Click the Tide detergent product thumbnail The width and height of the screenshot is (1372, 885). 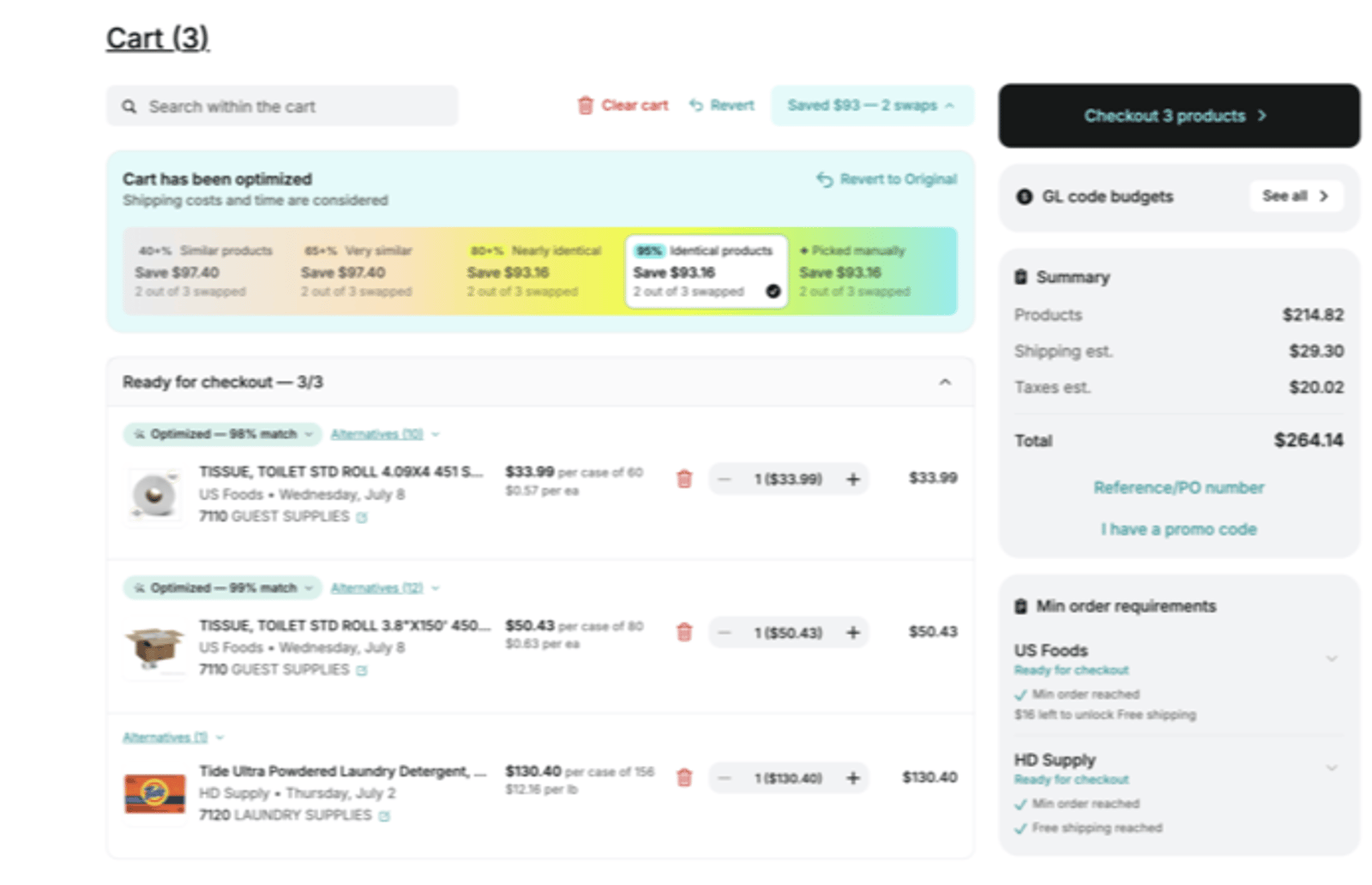[x=154, y=794]
